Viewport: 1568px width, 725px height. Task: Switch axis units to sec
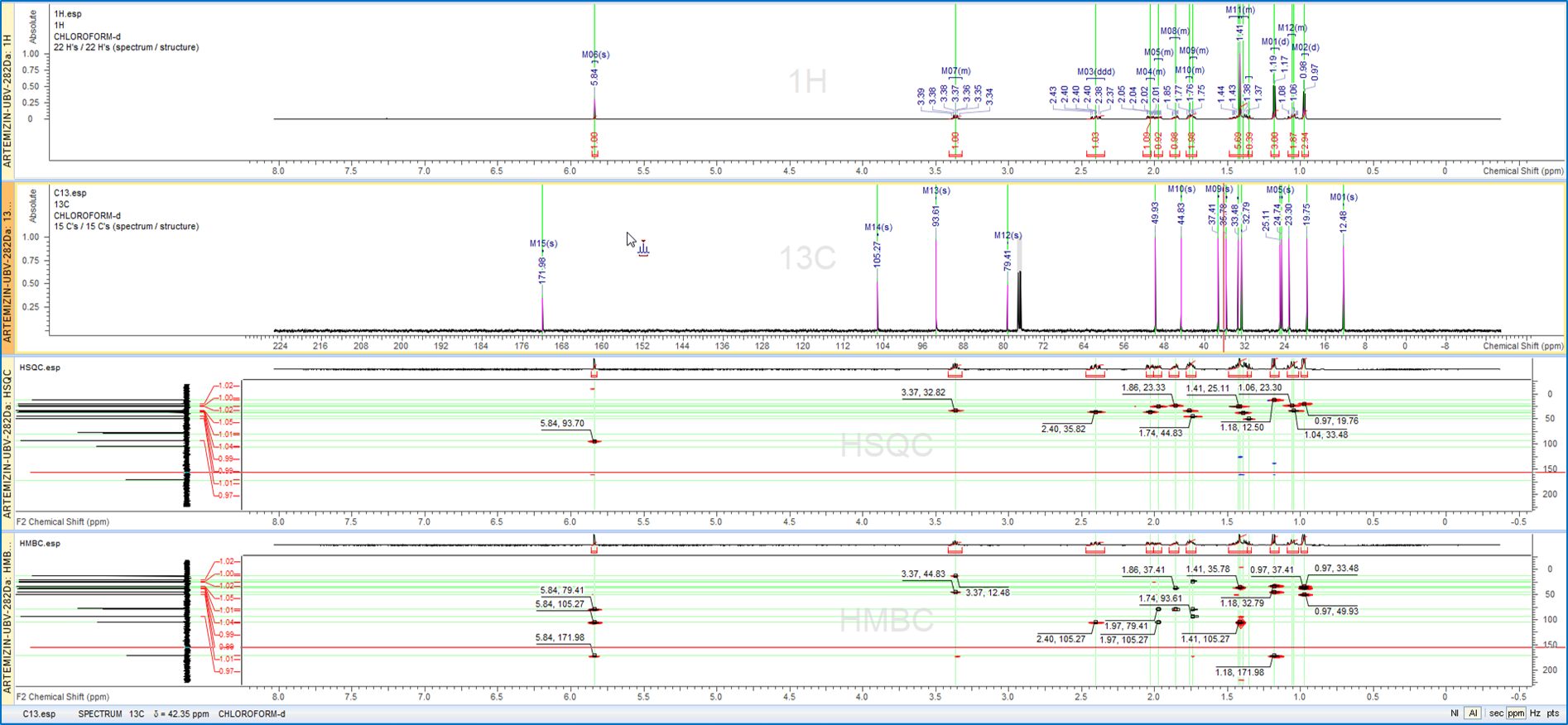pos(1496,713)
